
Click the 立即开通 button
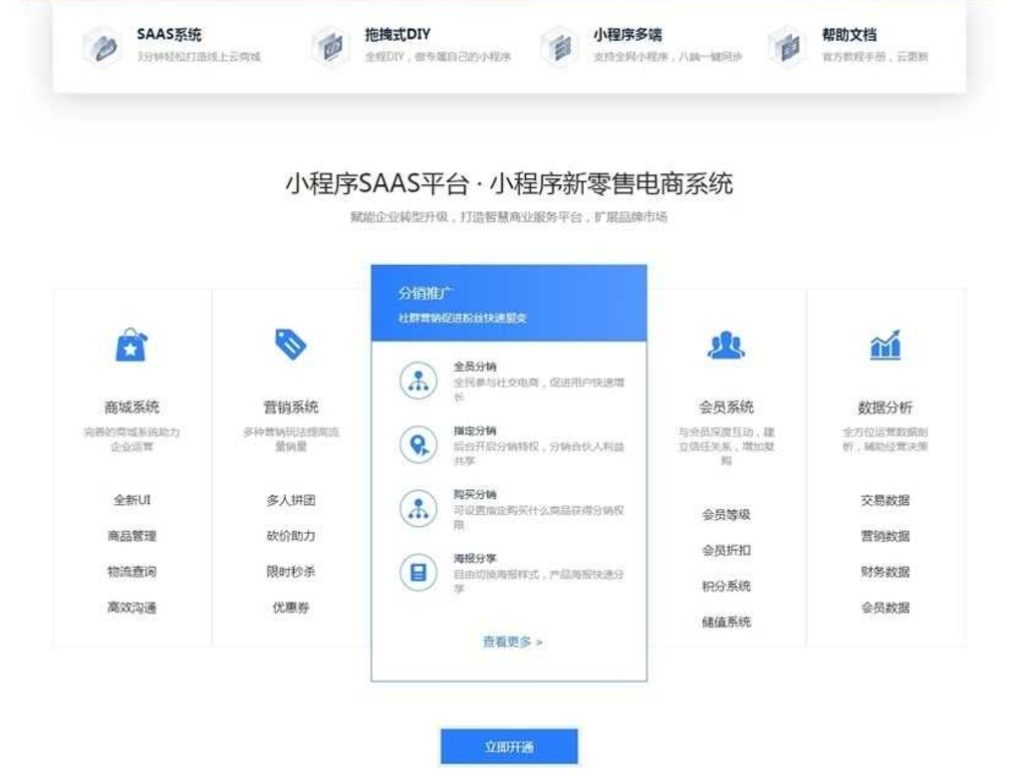(509, 747)
